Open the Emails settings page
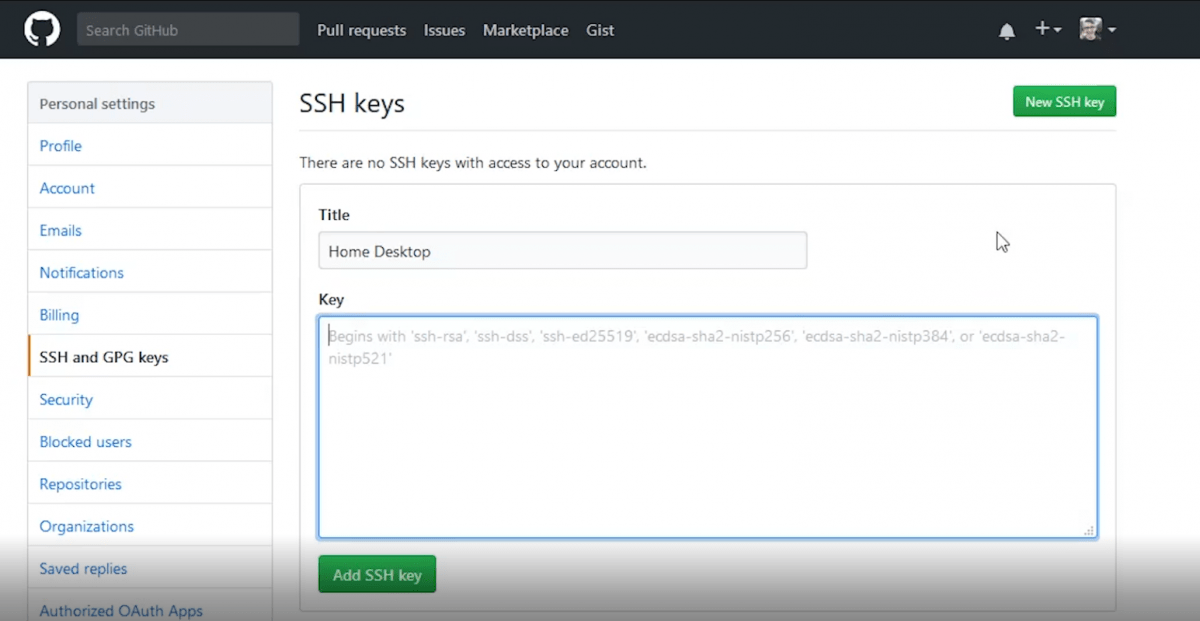The width and height of the screenshot is (1200, 621). click(60, 230)
